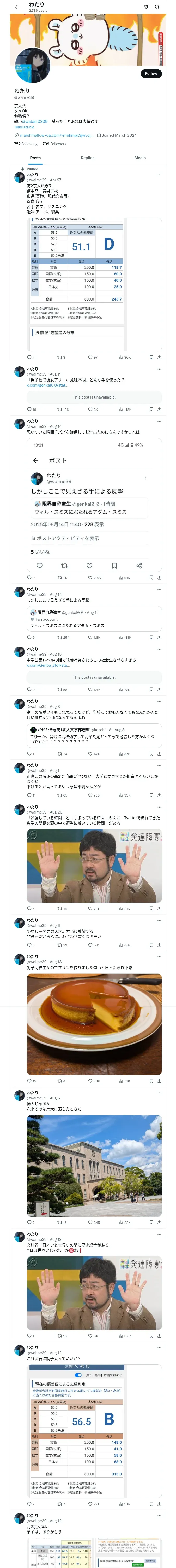Open more options on Aug 20 post
176x1568 pixels.
click(x=159, y=806)
